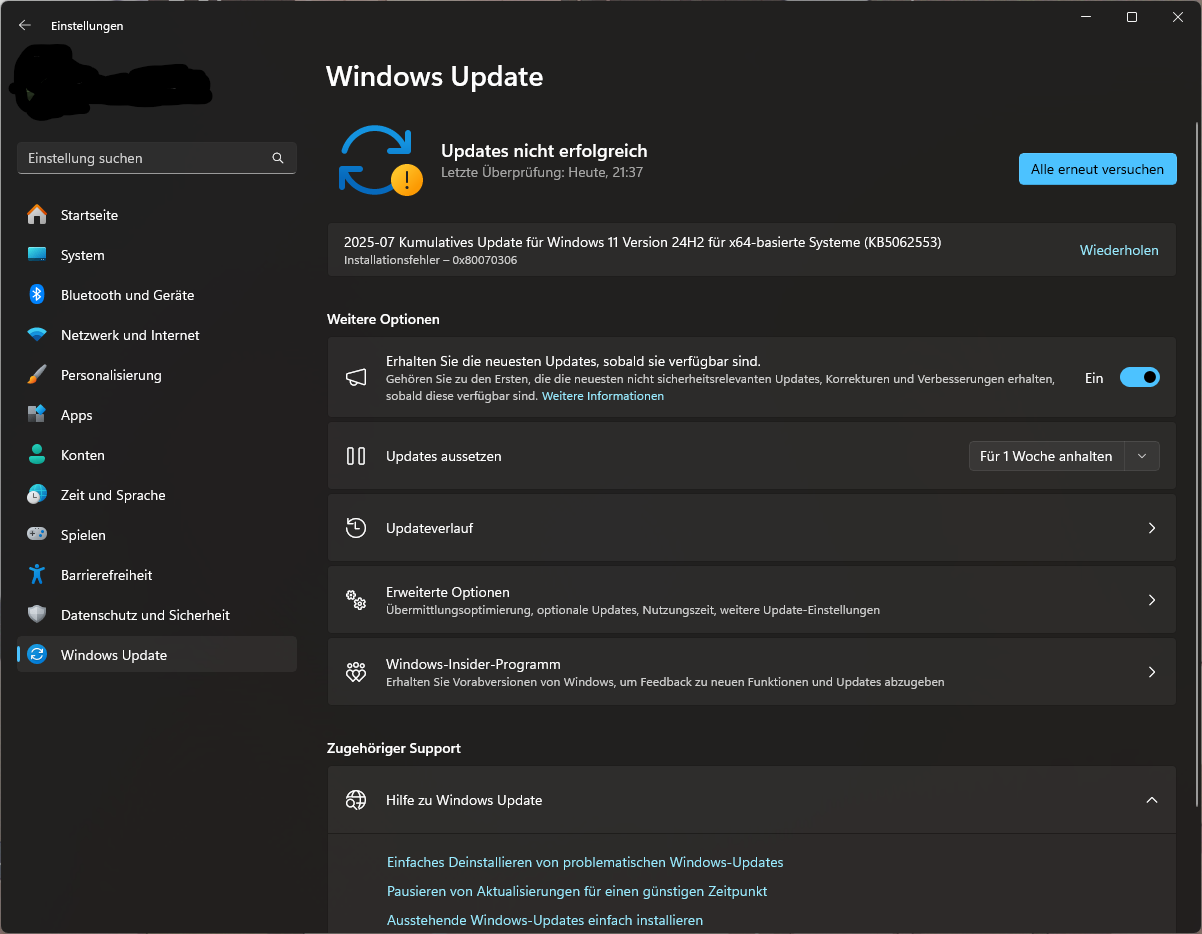Open the Updateverlauf page
The width and height of the screenshot is (1202, 934).
[x=1152, y=528]
